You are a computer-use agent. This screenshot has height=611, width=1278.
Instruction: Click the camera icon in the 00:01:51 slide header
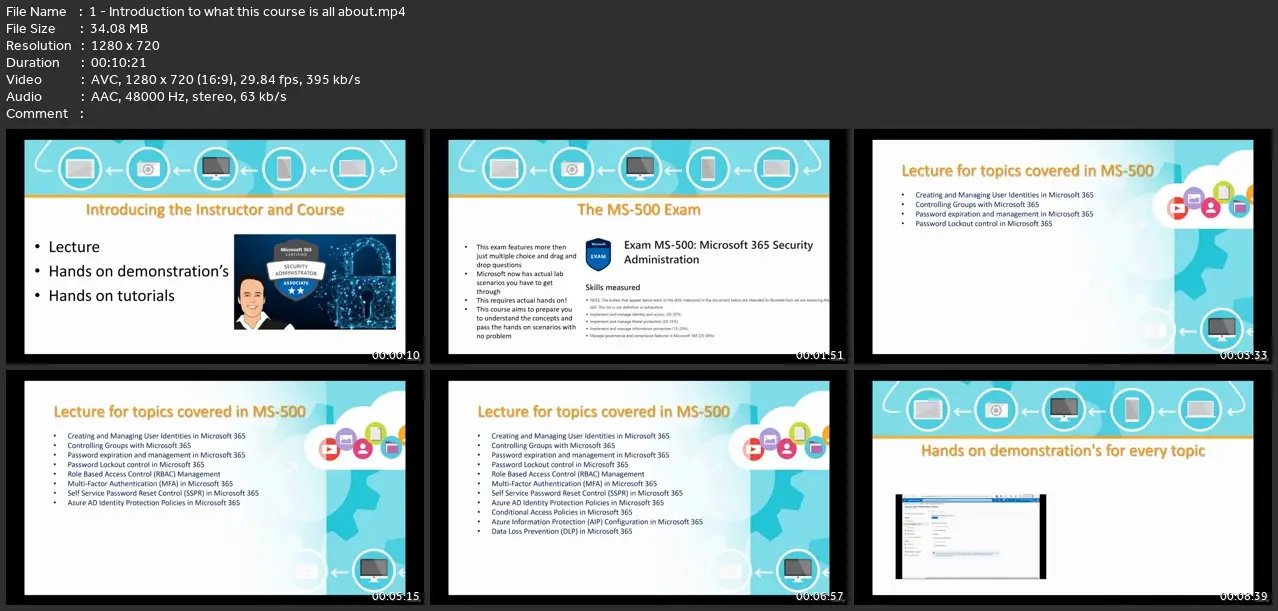pyautogui.click(x=572, y=168)
